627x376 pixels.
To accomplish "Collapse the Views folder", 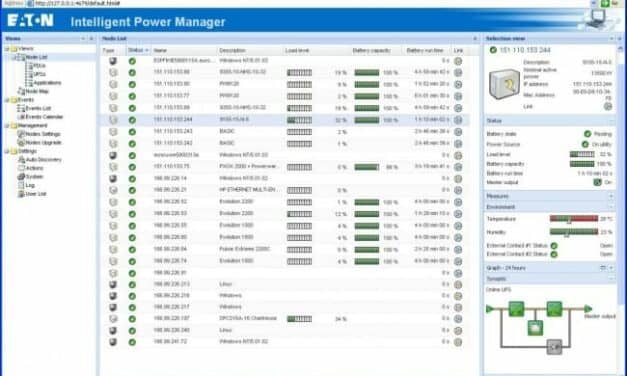I will [x=7, y=48].
